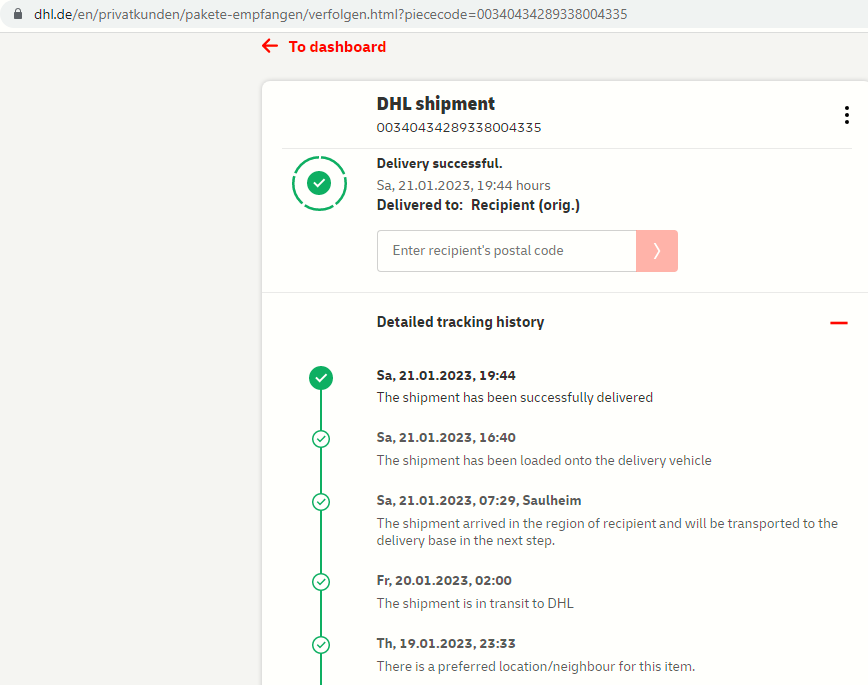Screen dimensions: 868x685
Task: Click the DHL shipment title
Action: click(435, 104)
